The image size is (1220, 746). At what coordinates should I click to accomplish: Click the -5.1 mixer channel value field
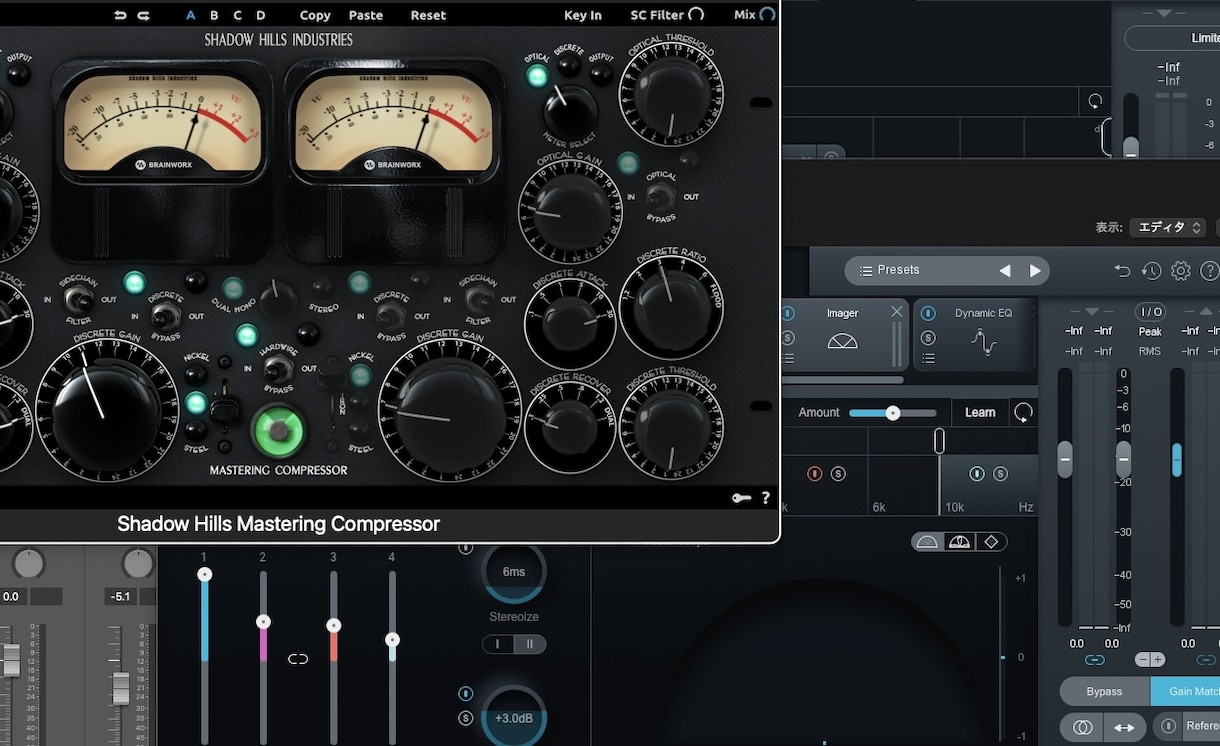click(121, 597)
